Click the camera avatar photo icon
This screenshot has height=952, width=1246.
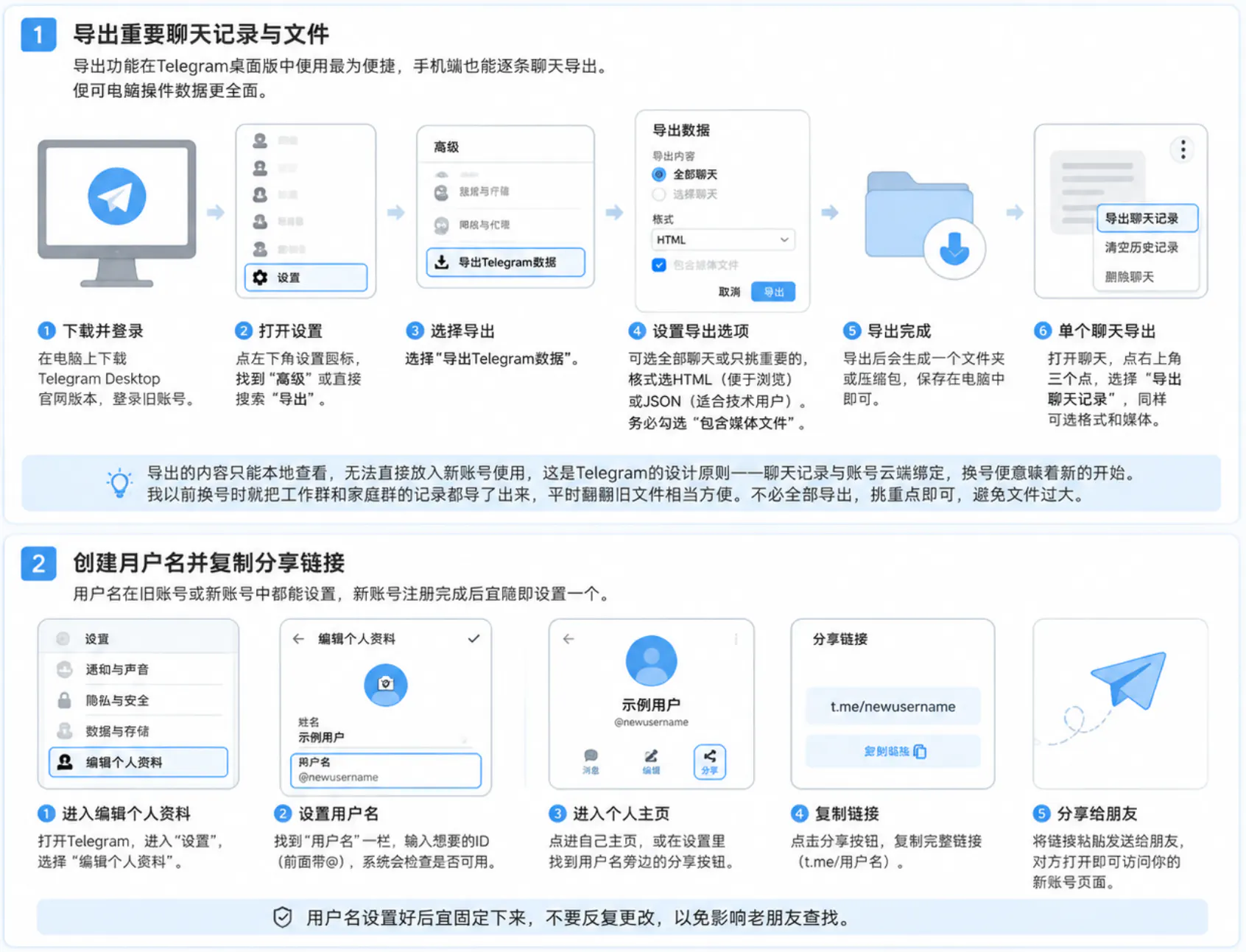click(385, 685)
